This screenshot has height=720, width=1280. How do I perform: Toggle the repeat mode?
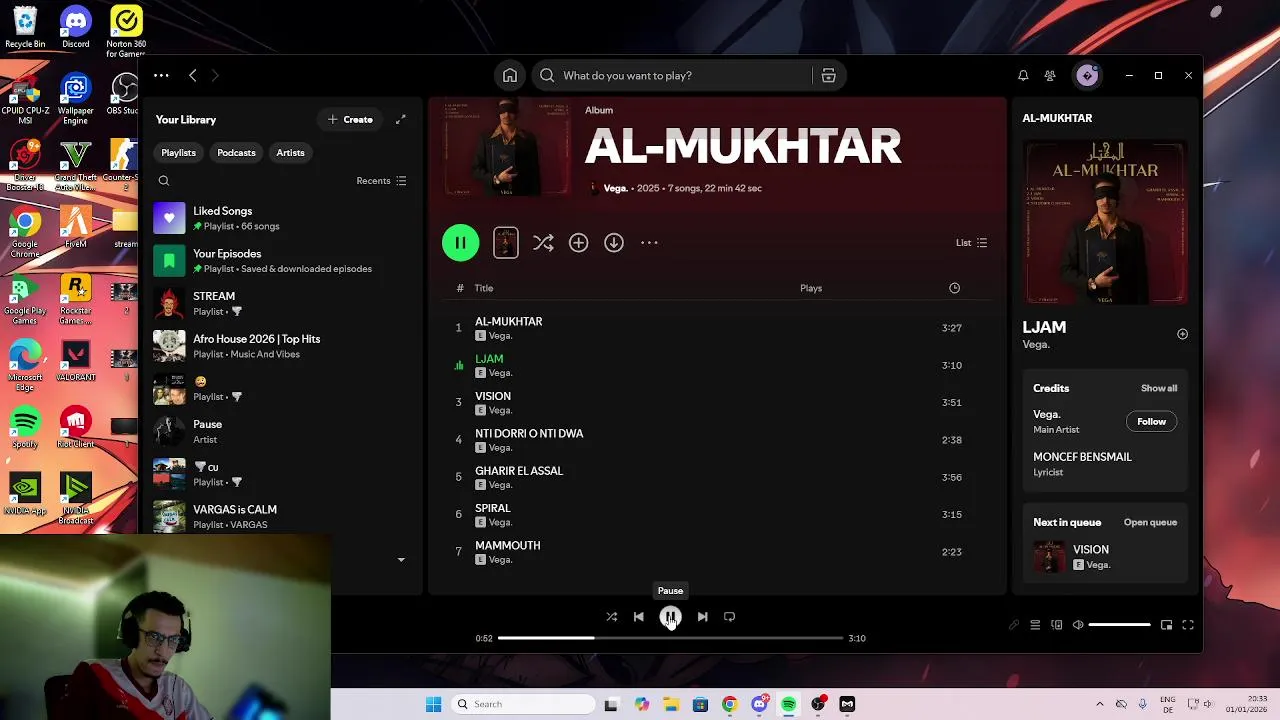point(729,617)
